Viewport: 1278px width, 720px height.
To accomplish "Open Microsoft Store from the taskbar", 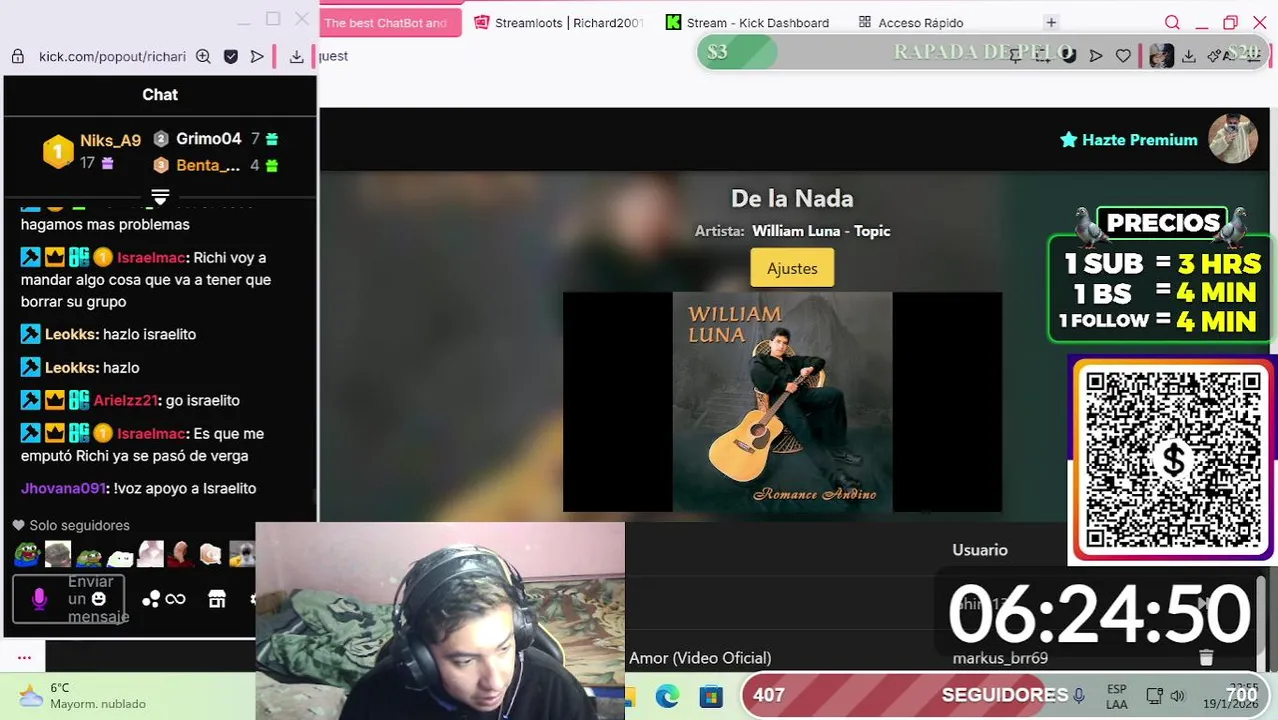I will coord(711,697).
